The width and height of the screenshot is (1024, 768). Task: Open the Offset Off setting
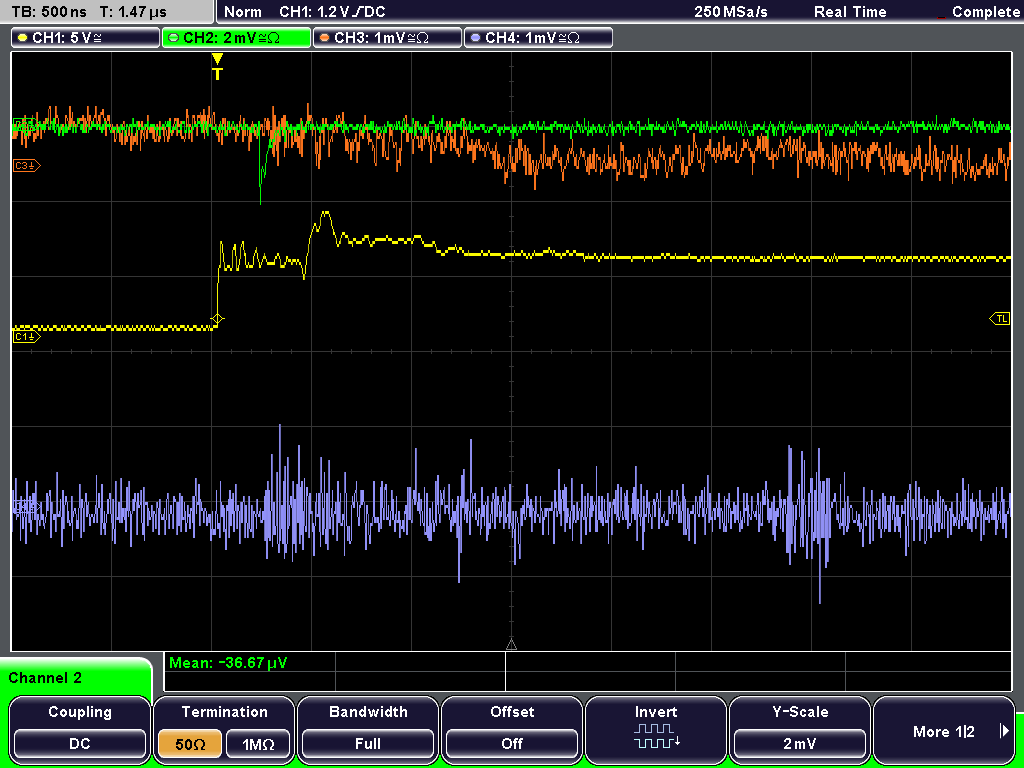[512, 730]
